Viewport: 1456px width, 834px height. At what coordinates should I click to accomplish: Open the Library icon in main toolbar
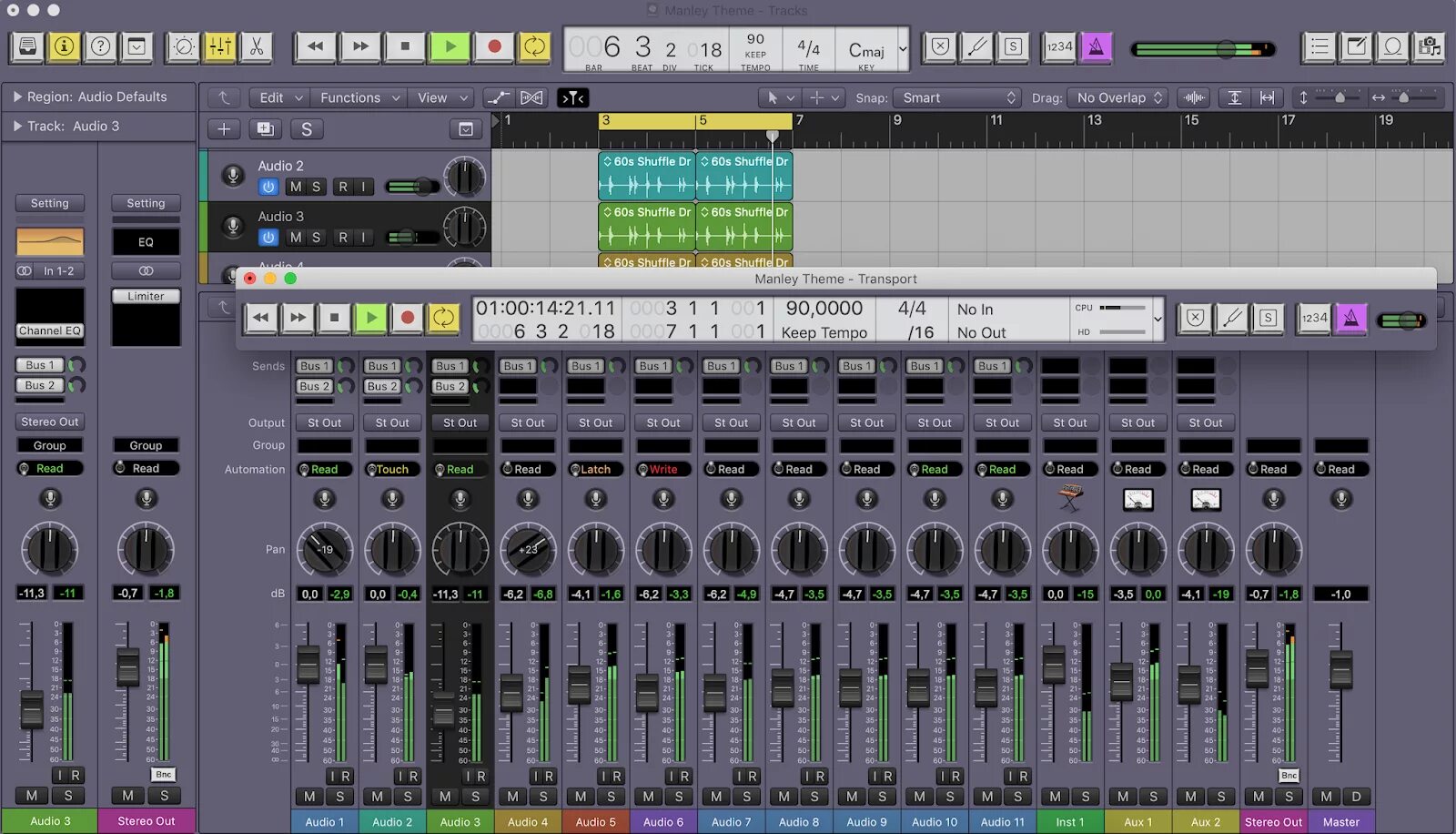click(x=28, y=46)
